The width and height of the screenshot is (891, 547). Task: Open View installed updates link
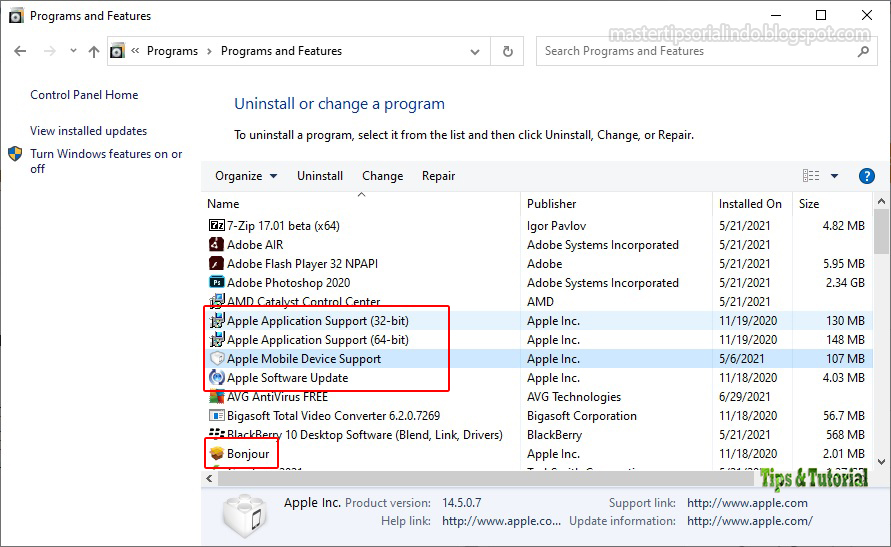(x=88, y=131)
